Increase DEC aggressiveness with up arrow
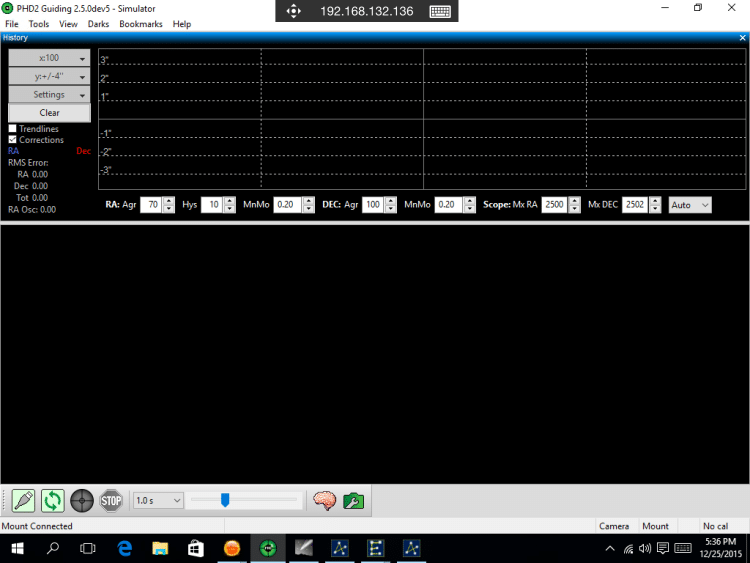The image size is (750, 563). tap(391, 201)
